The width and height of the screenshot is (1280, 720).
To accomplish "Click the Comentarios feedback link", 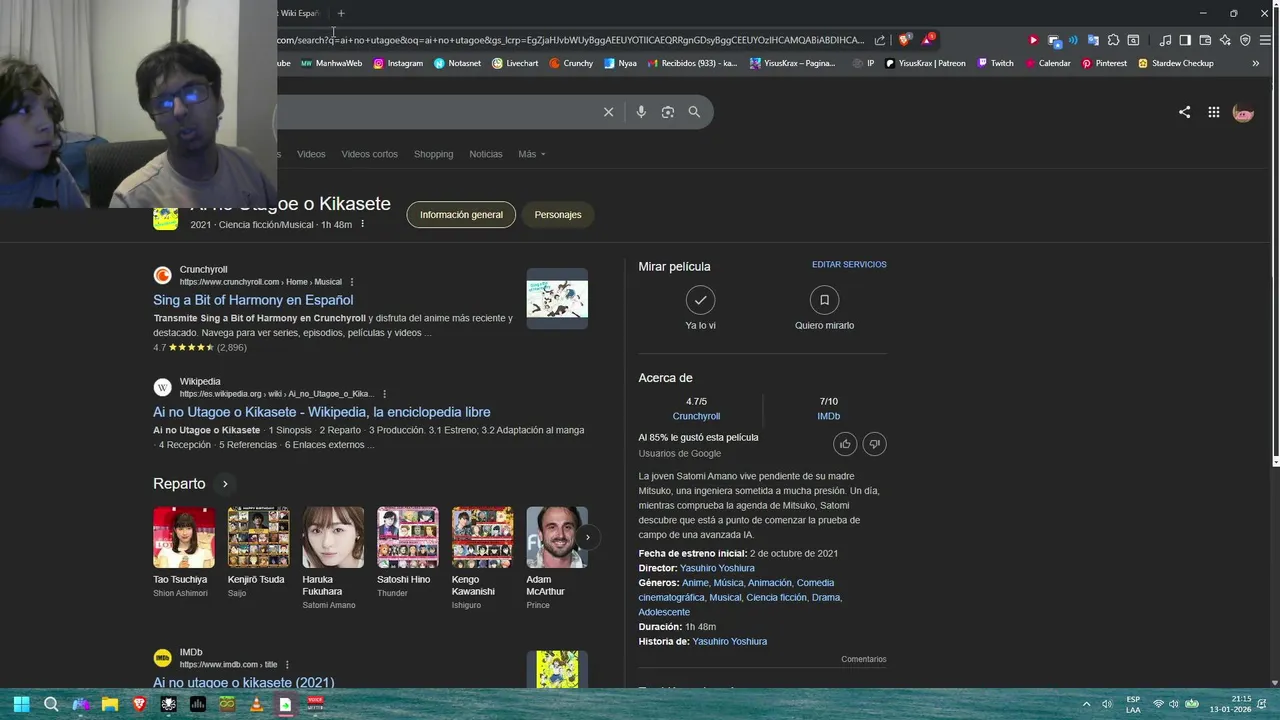I will tap(863, 659).
